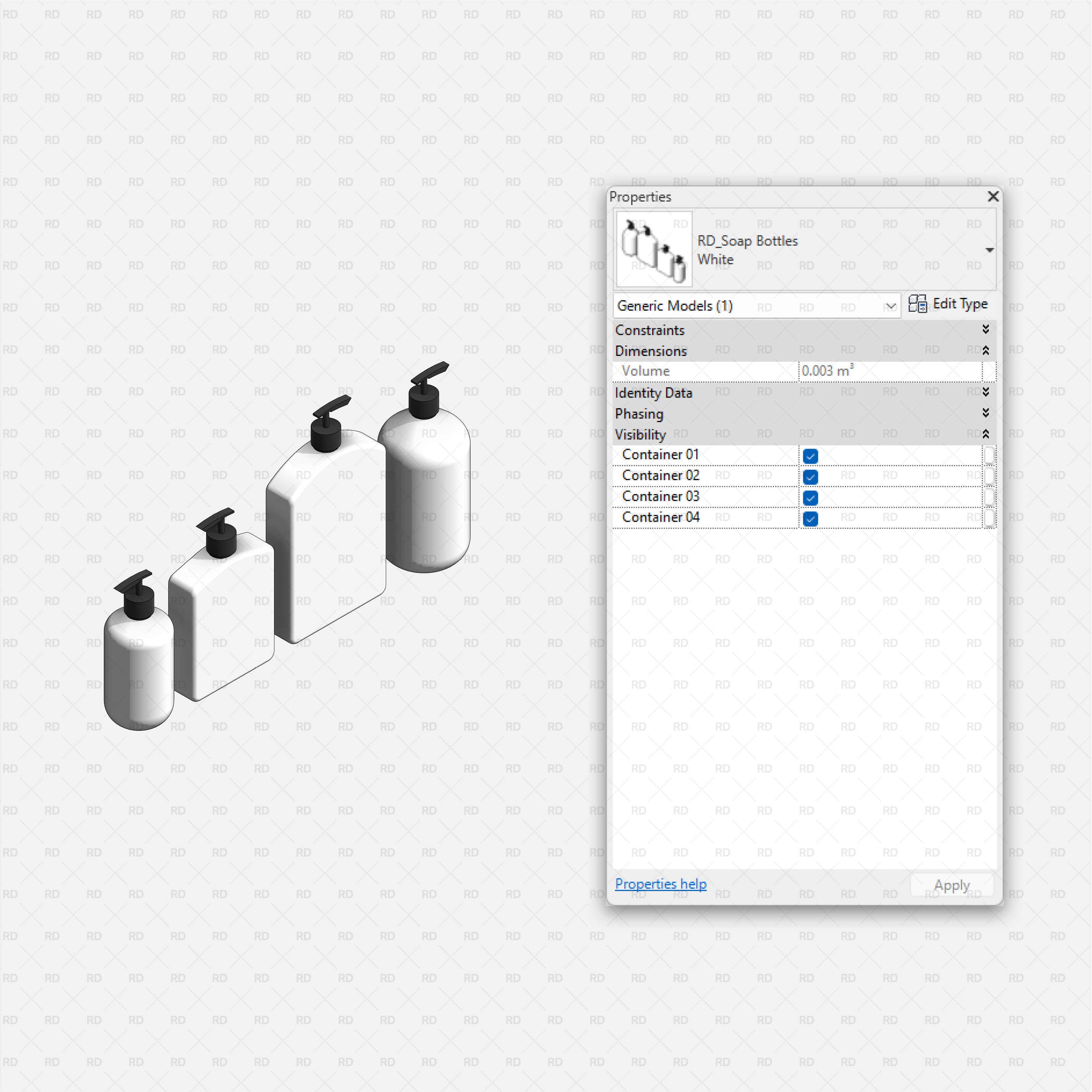Uncheck the Container 01 visibility checkbox
Viewport: 1092px width, 1092px height.
[x=810, y=456]
